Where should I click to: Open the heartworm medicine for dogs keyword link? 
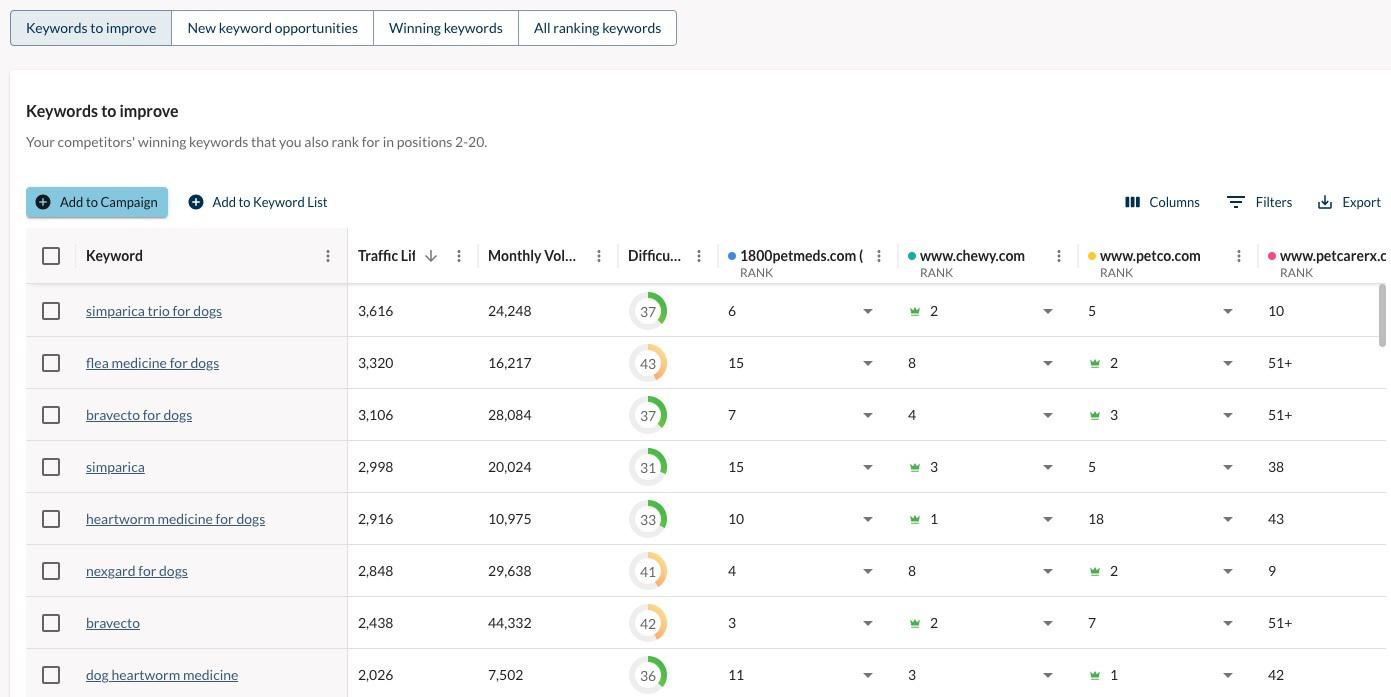point(175,519)
